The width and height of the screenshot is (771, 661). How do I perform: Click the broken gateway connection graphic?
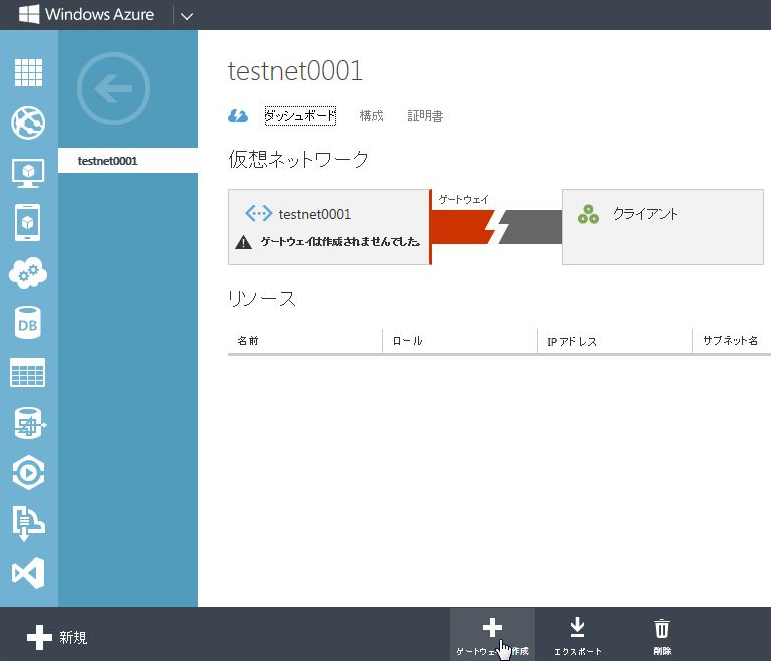tap(497, 227)
